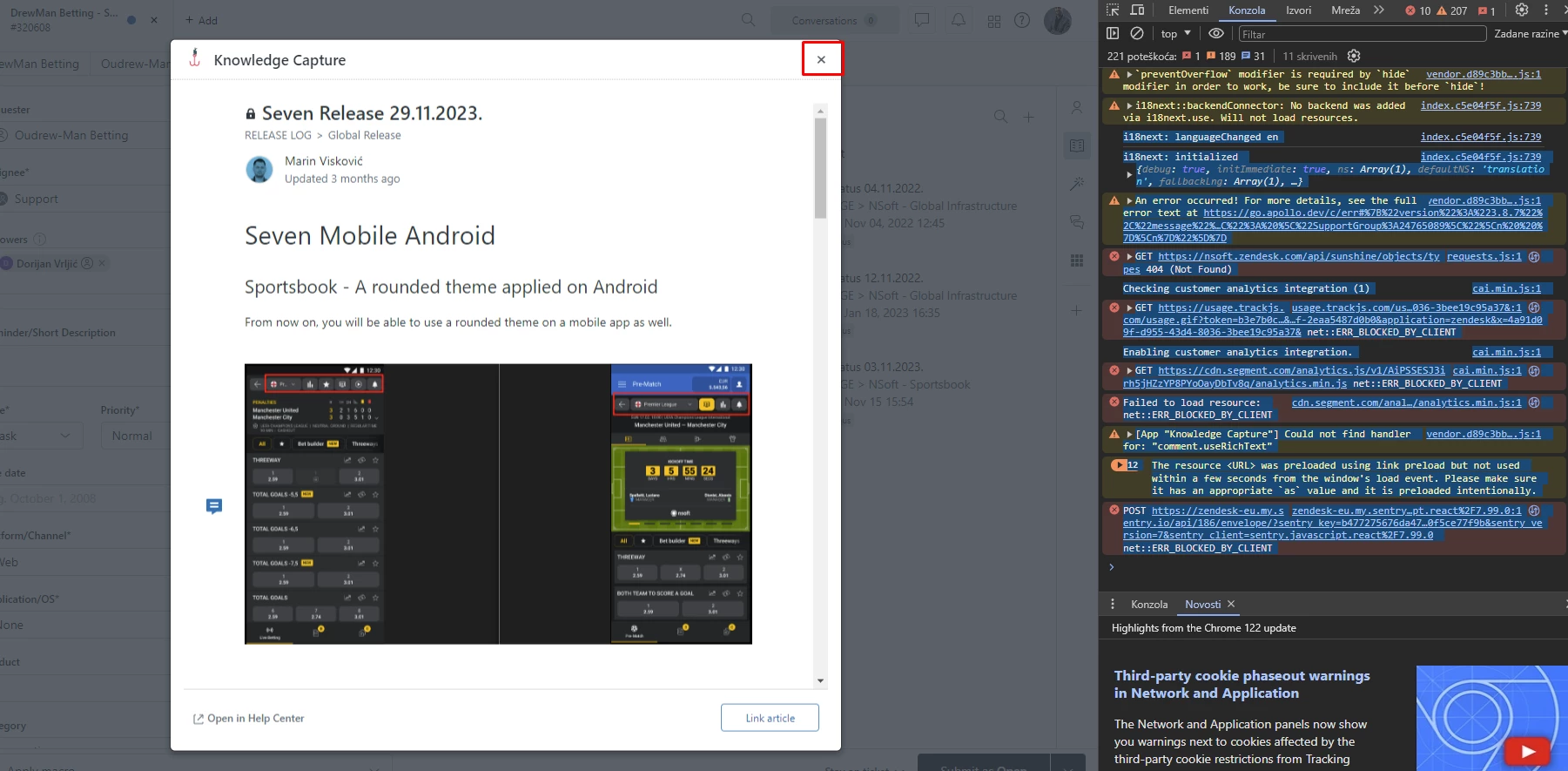This screenshot has width=1568, height=771.
Task: Toggle the console sidebar panel
Action: point(1113,34)
